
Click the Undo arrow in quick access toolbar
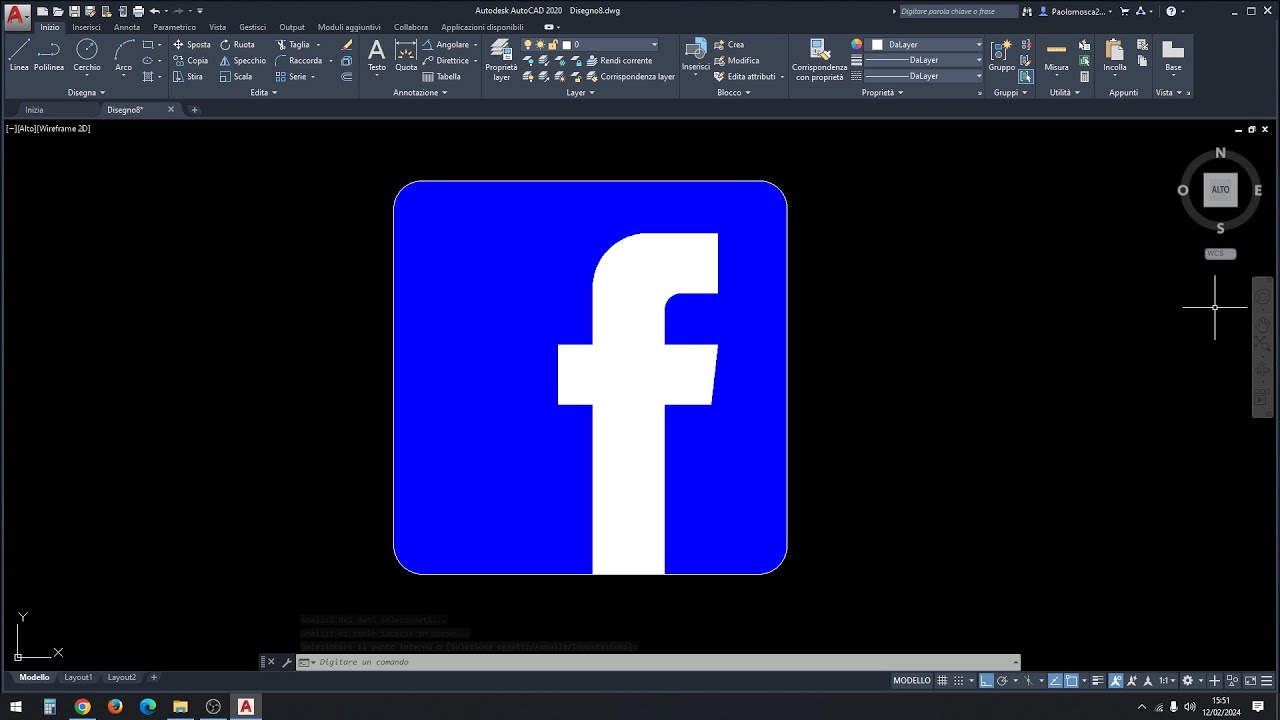pos(154,11)
